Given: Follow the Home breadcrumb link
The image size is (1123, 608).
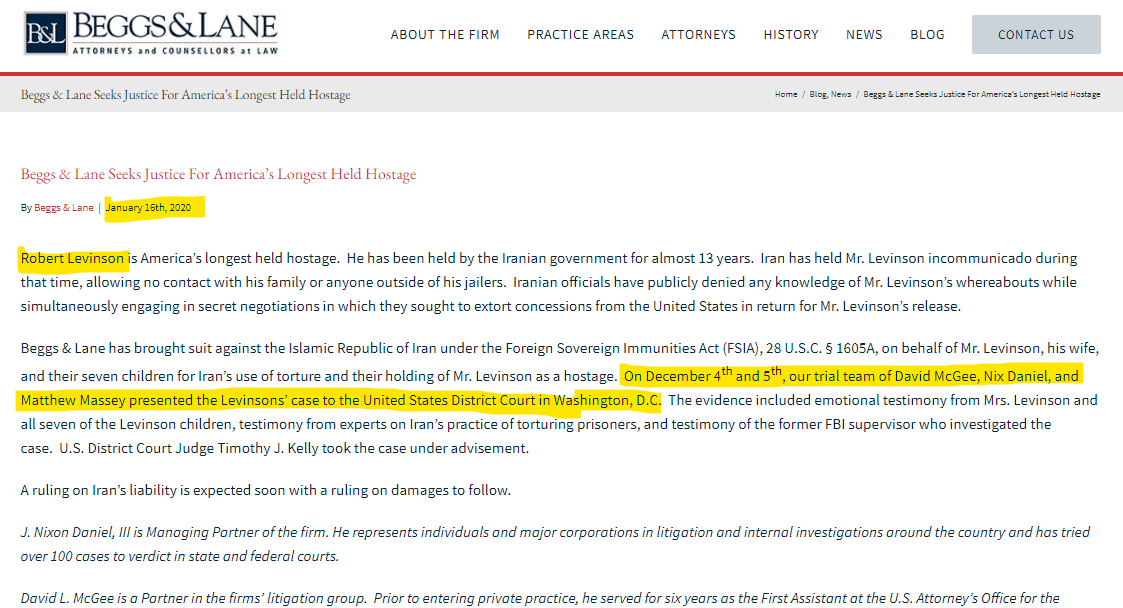Looking at the screenshot, I should coord(786,94).
